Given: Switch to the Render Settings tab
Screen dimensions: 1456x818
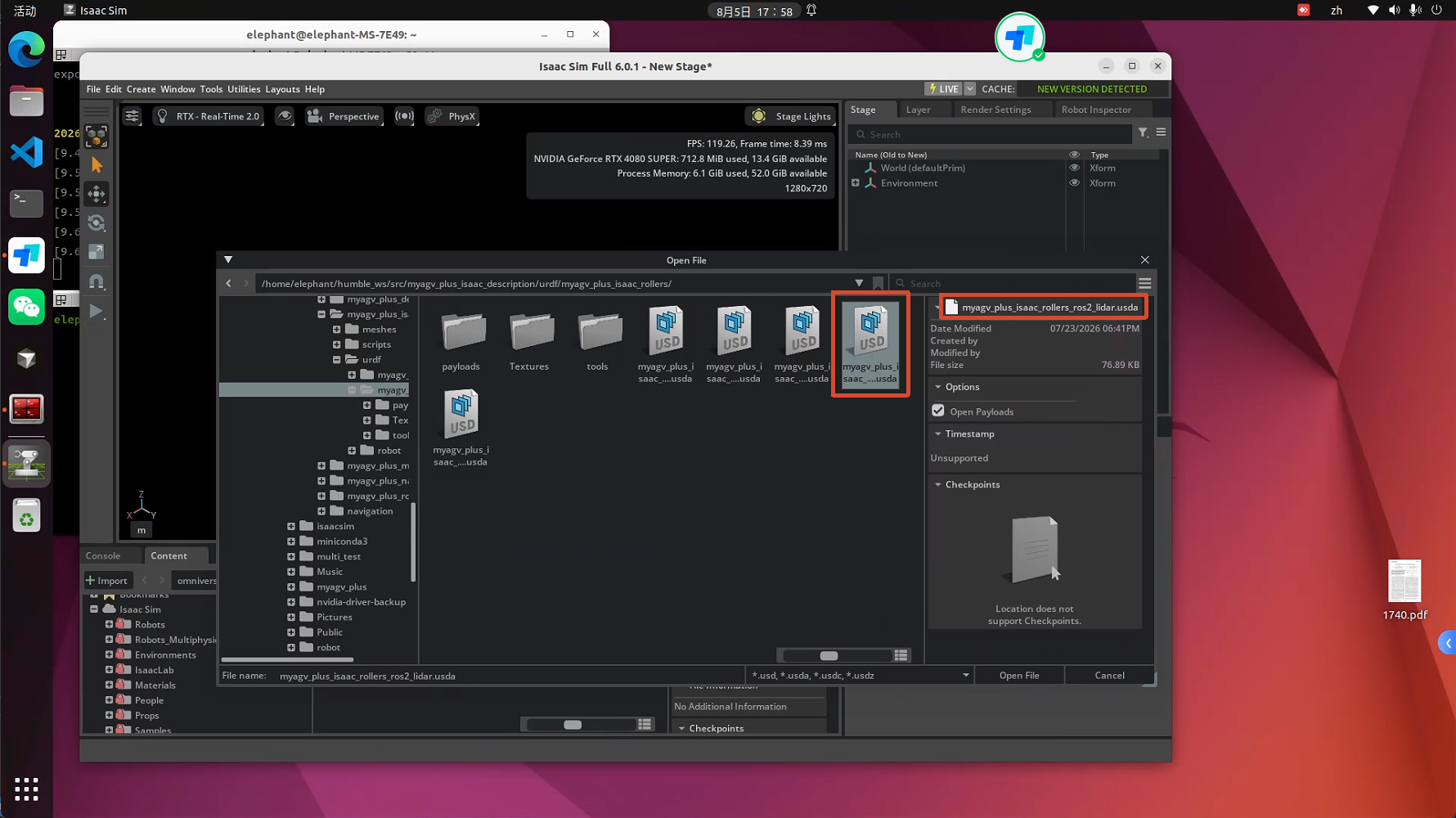Looking at the screenshot, I should click(995, 110).
